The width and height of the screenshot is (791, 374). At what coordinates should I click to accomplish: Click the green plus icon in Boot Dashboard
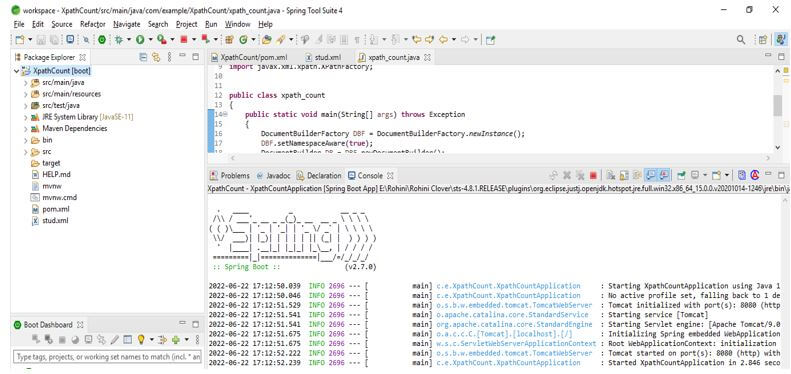176,339
